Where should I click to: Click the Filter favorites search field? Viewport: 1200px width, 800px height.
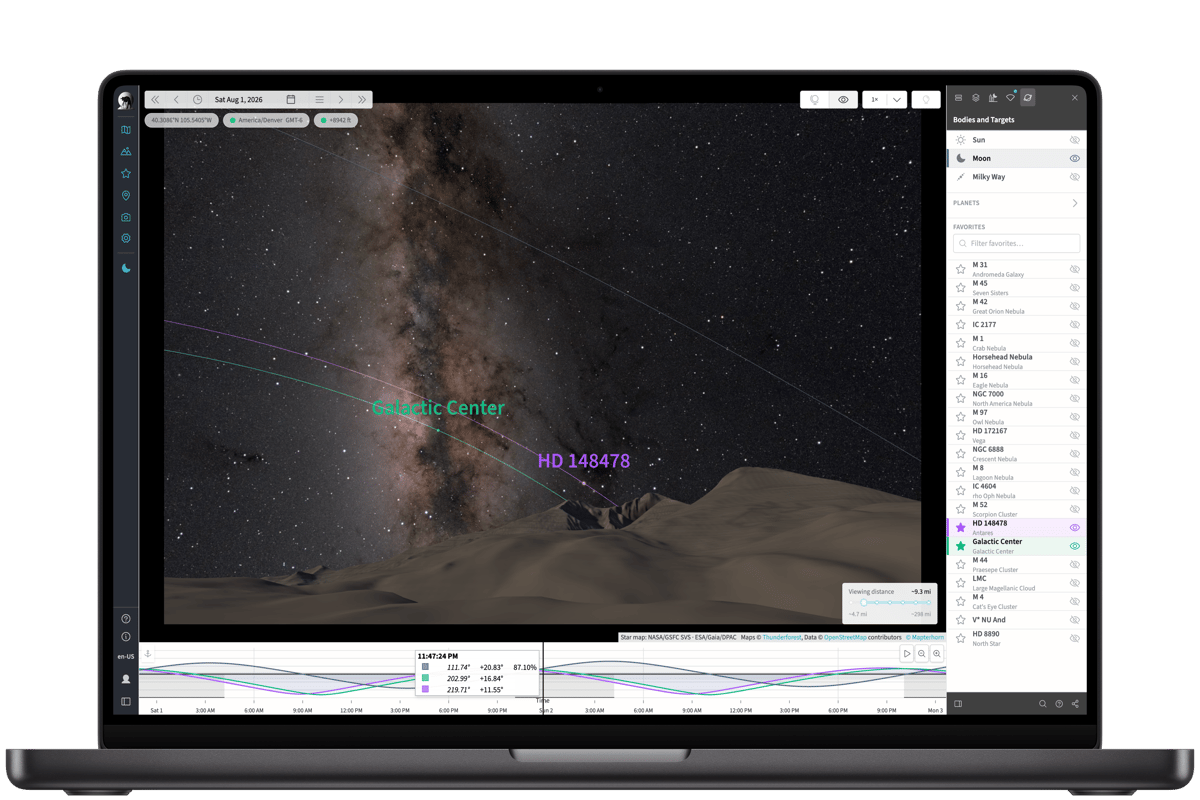point(1017,243)
